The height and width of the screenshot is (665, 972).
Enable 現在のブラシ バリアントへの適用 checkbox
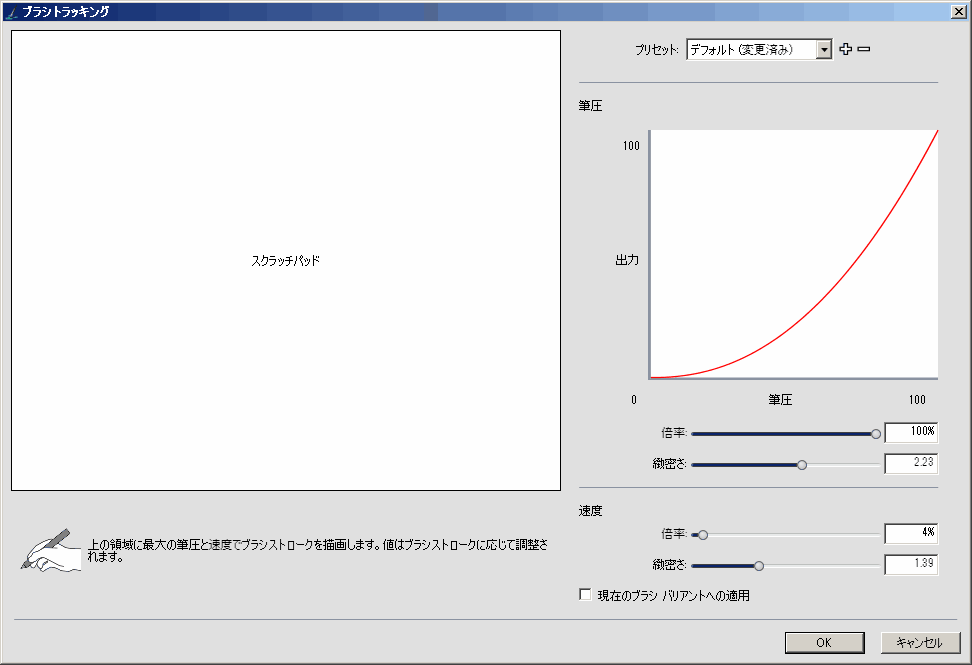pos(585,595)
